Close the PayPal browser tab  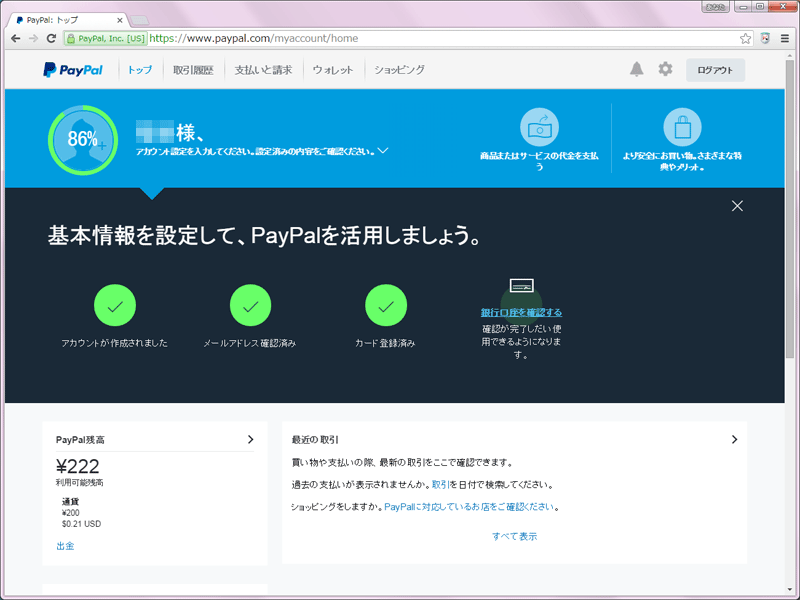point(119,20)
